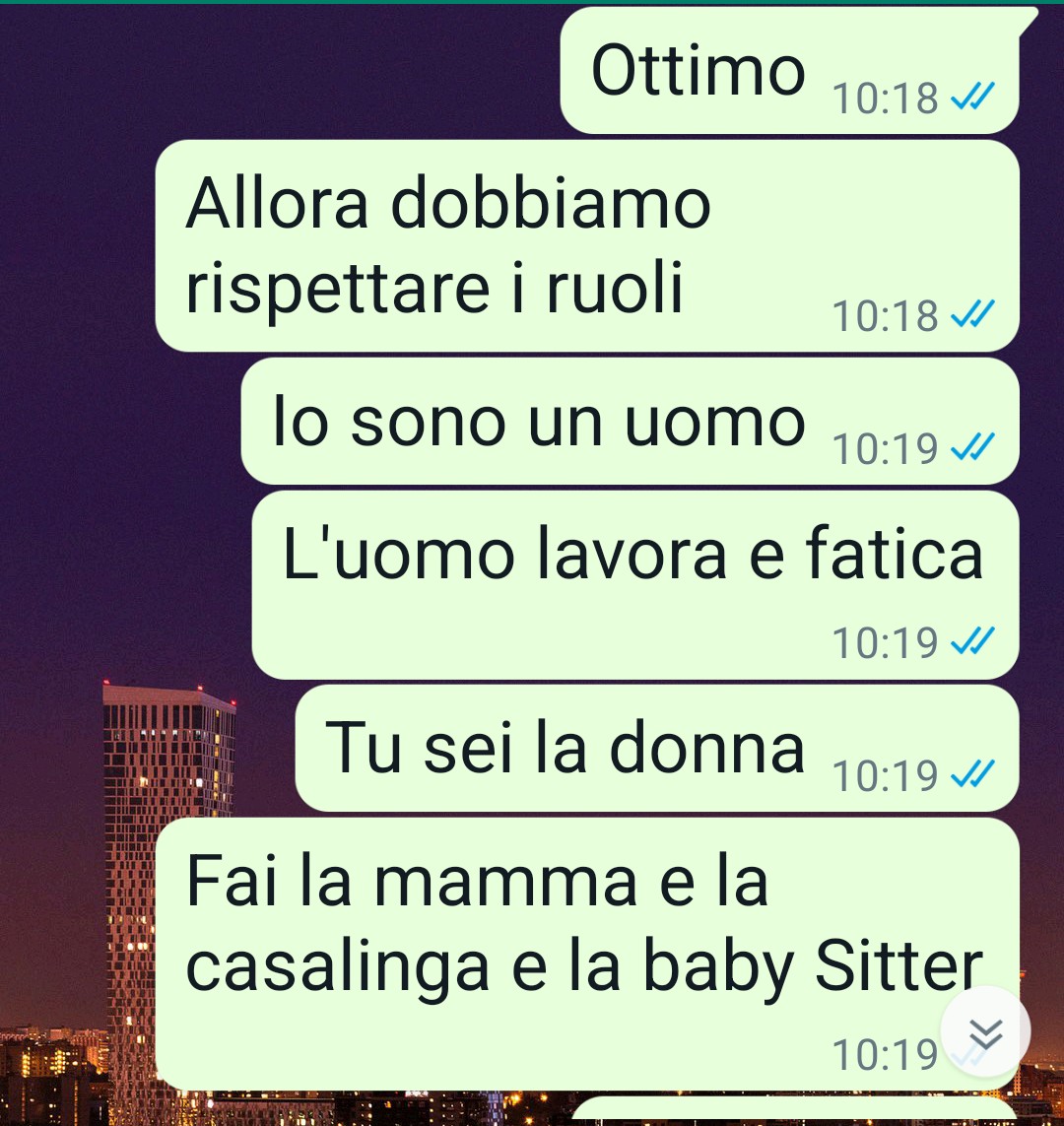The image size is (1064, 1126).
Task: Click 10:19 timestamp on Tu sei la donna
Action: click(x=886, y=775)
